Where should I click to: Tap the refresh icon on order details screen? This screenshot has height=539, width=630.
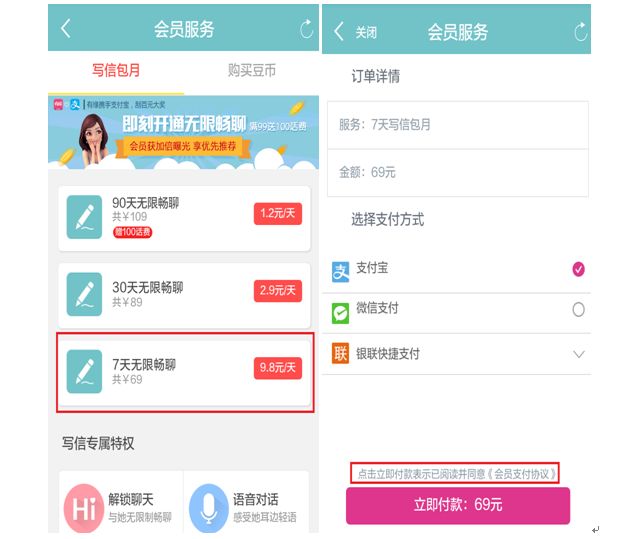(581, 32)
